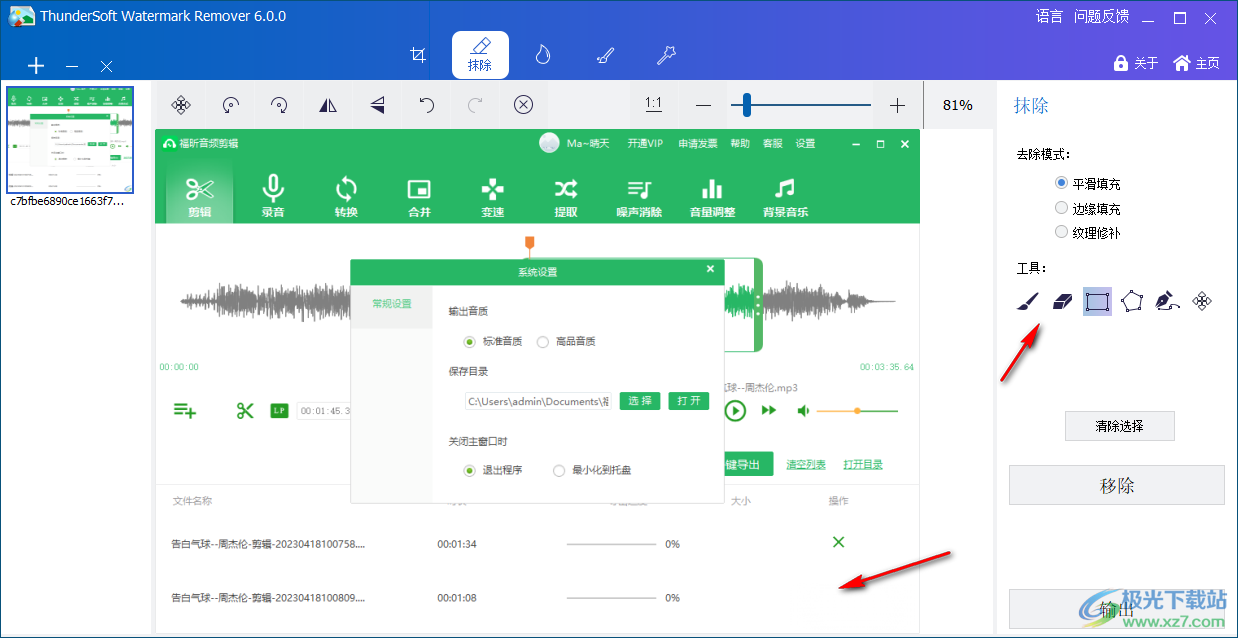This screenshot has height=638, width=1238.
Task: Rotate image counter-clockwise
Action: [231, 105]
